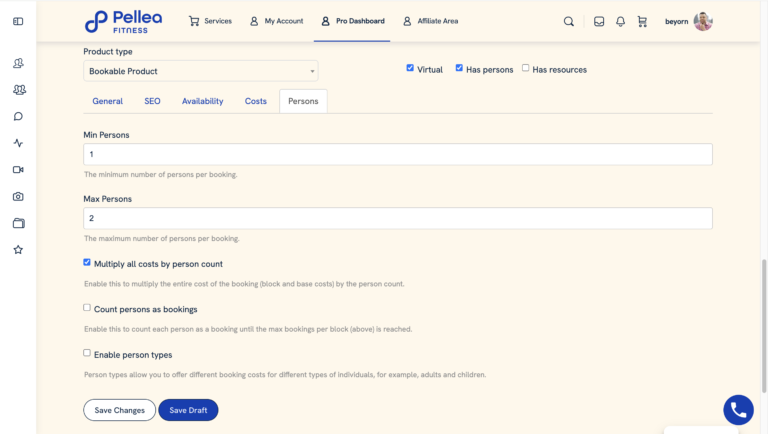Screen dimensions: 768x434
Task: Open the beyorn user avatar
Action: (x=703, y=22)
